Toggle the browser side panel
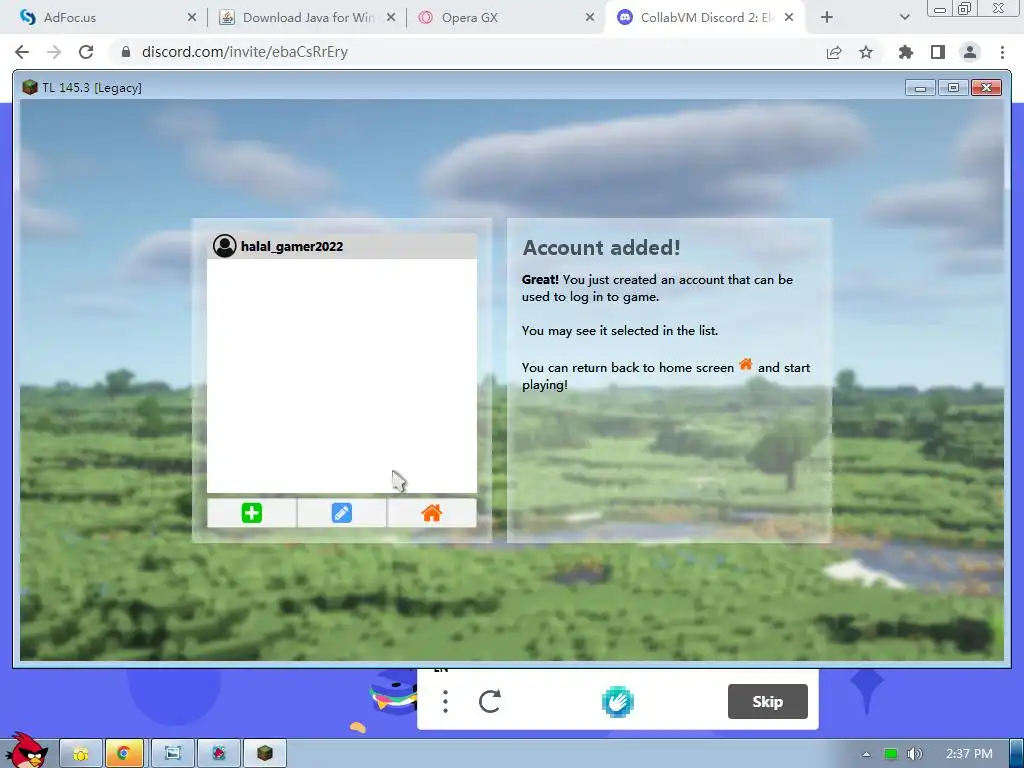This screenshot has height=768, width=1024. [x=938, y=52]
